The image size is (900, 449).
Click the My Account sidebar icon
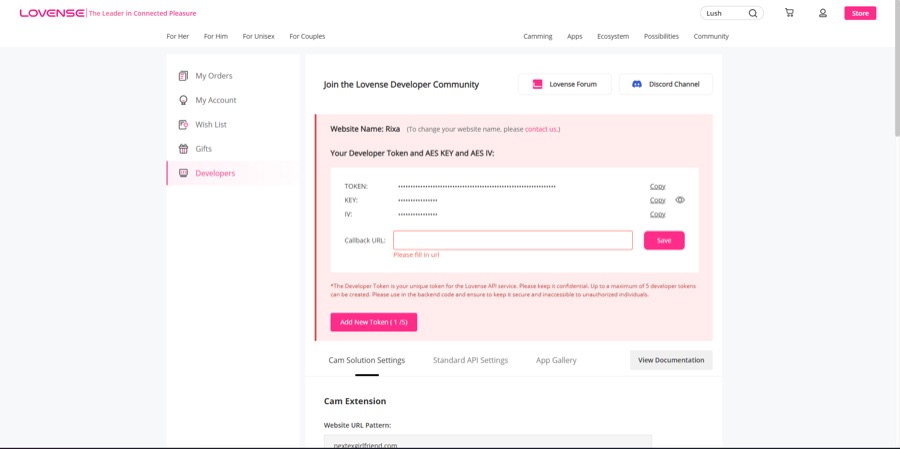183,100
